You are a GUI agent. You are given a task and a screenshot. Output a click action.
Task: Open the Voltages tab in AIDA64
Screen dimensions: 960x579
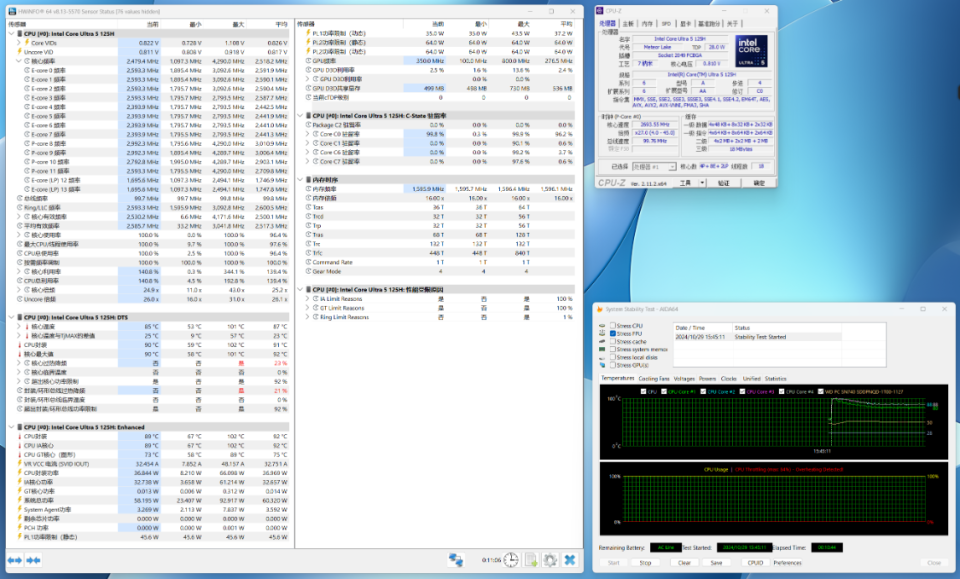pyautogui.click(x=684, y=379)
